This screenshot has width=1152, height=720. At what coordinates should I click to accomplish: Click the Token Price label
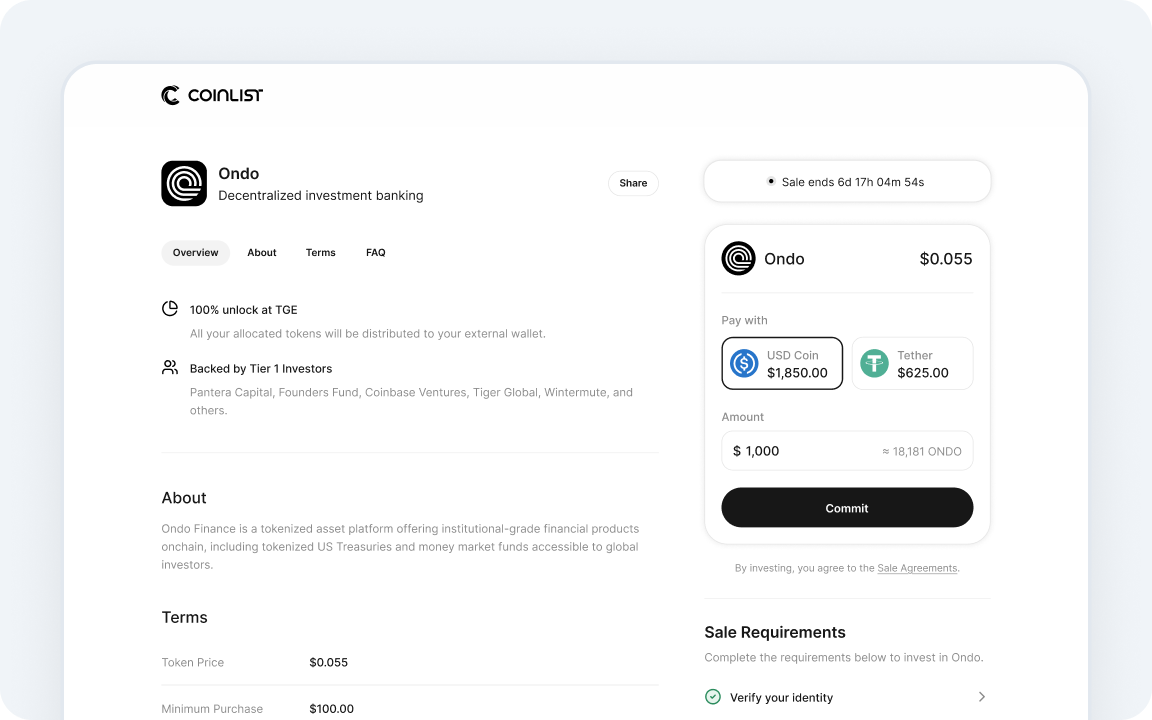click(192, 662)
